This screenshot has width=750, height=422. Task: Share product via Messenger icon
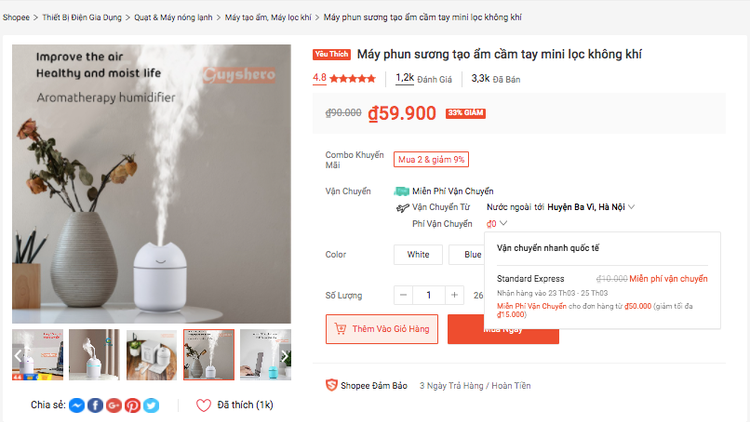pos(76,405)
